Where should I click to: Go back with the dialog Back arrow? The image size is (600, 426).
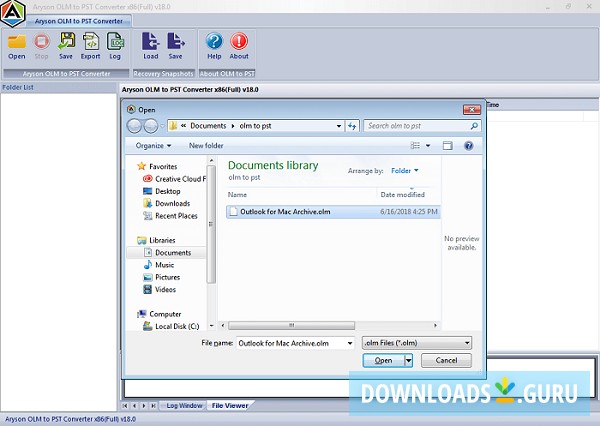tap(134, 126)
